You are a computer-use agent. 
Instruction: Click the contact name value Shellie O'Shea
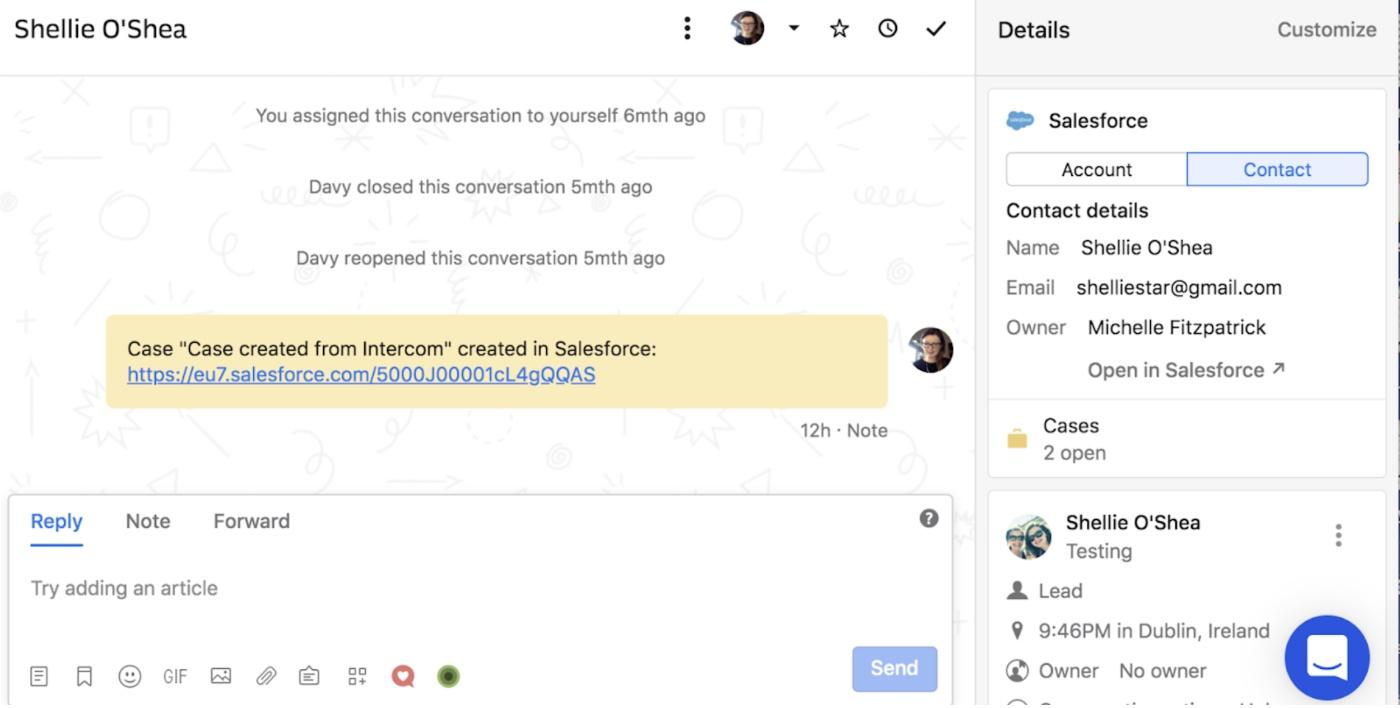pyautogui.click(x=1147, y=248)
